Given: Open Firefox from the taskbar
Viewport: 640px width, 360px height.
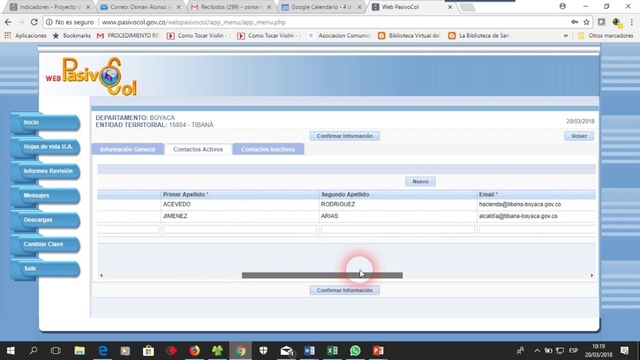Looking at the screenshot, I should click(194, 351).
